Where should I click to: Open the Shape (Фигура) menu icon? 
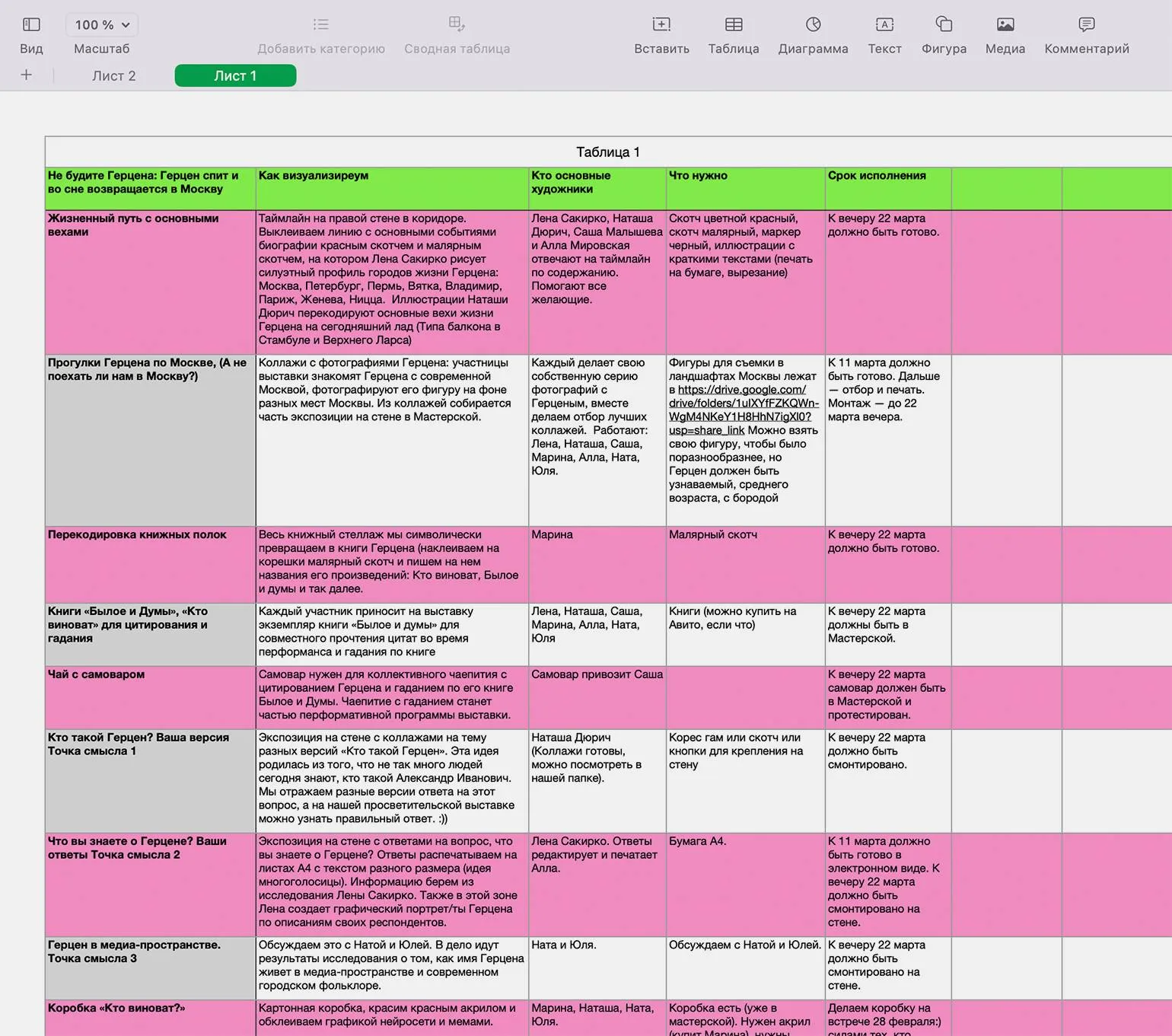944,25
